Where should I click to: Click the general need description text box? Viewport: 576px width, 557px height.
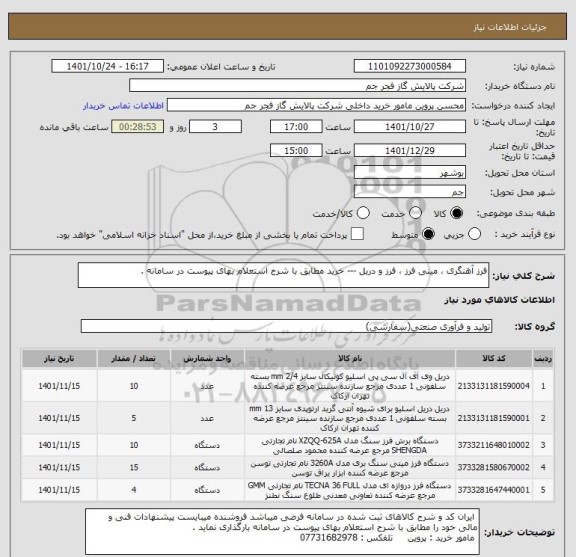[x=283, y=275]
